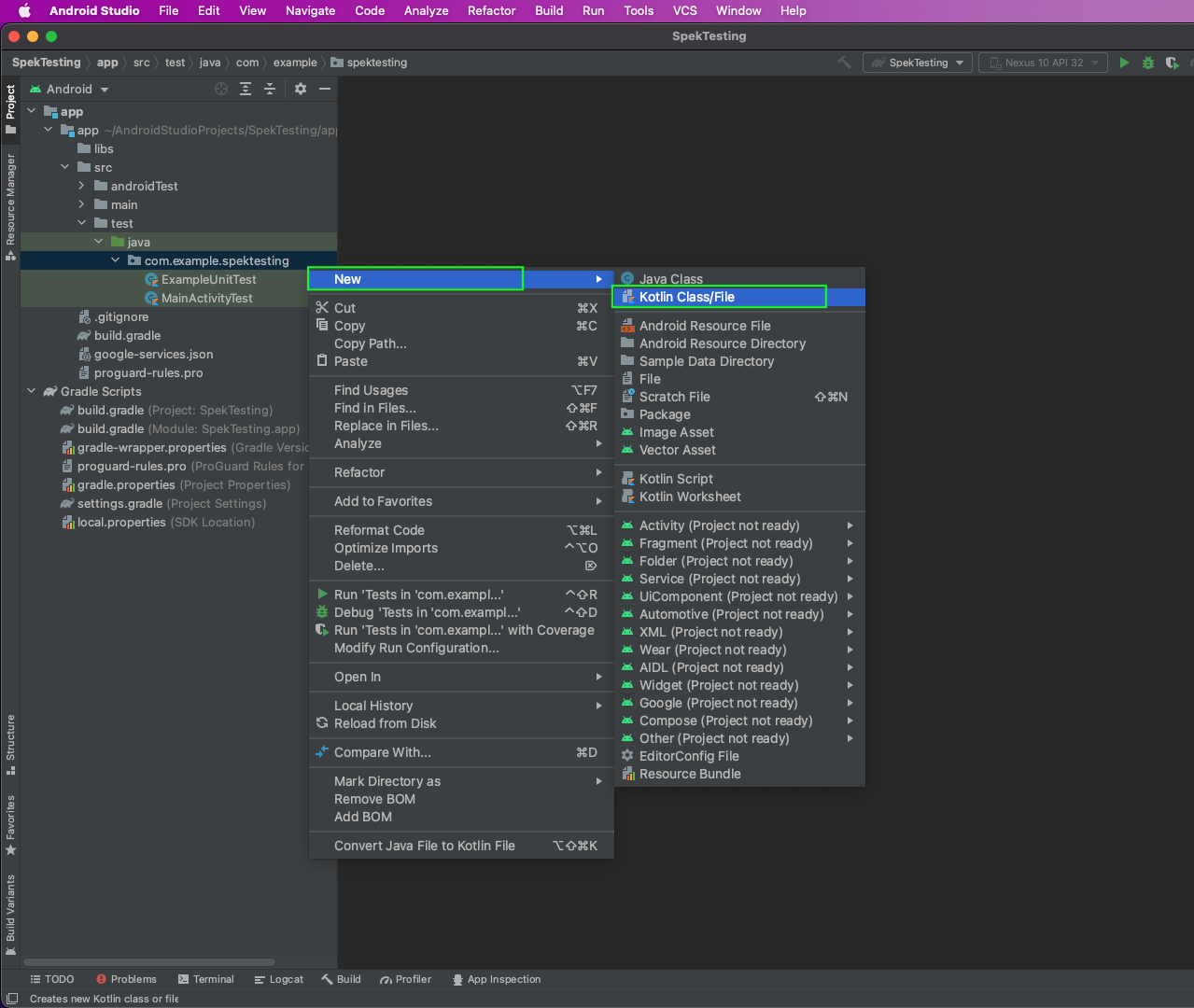Open the Logcat tool window
Viewport: 1194px width, 1008px height.
278,979
